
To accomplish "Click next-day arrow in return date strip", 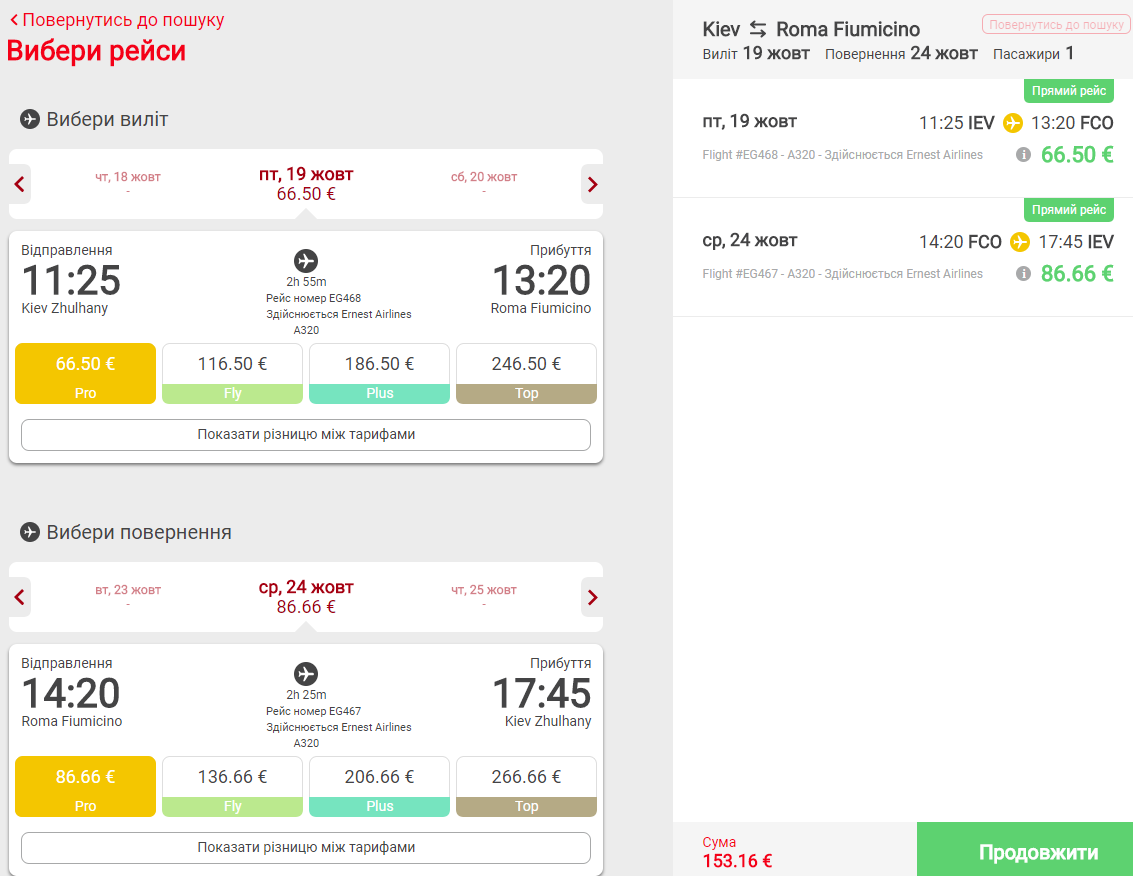I will pos(592,597).
